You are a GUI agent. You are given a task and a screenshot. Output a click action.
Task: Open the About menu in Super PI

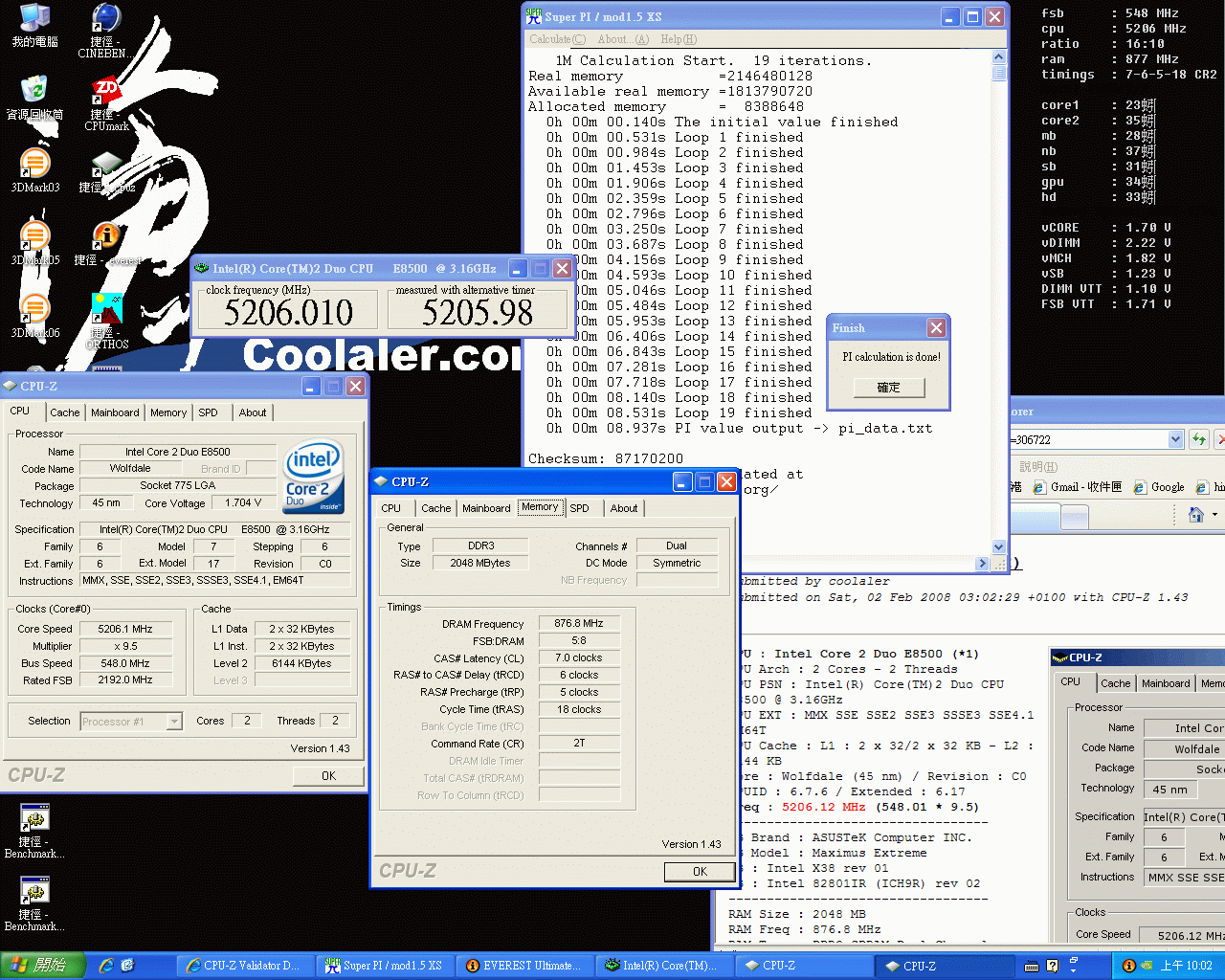point(623,39)
